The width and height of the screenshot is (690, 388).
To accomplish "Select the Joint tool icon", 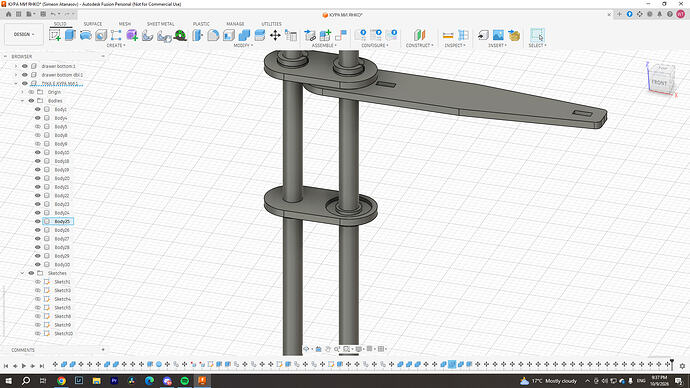I will [341, 35].
